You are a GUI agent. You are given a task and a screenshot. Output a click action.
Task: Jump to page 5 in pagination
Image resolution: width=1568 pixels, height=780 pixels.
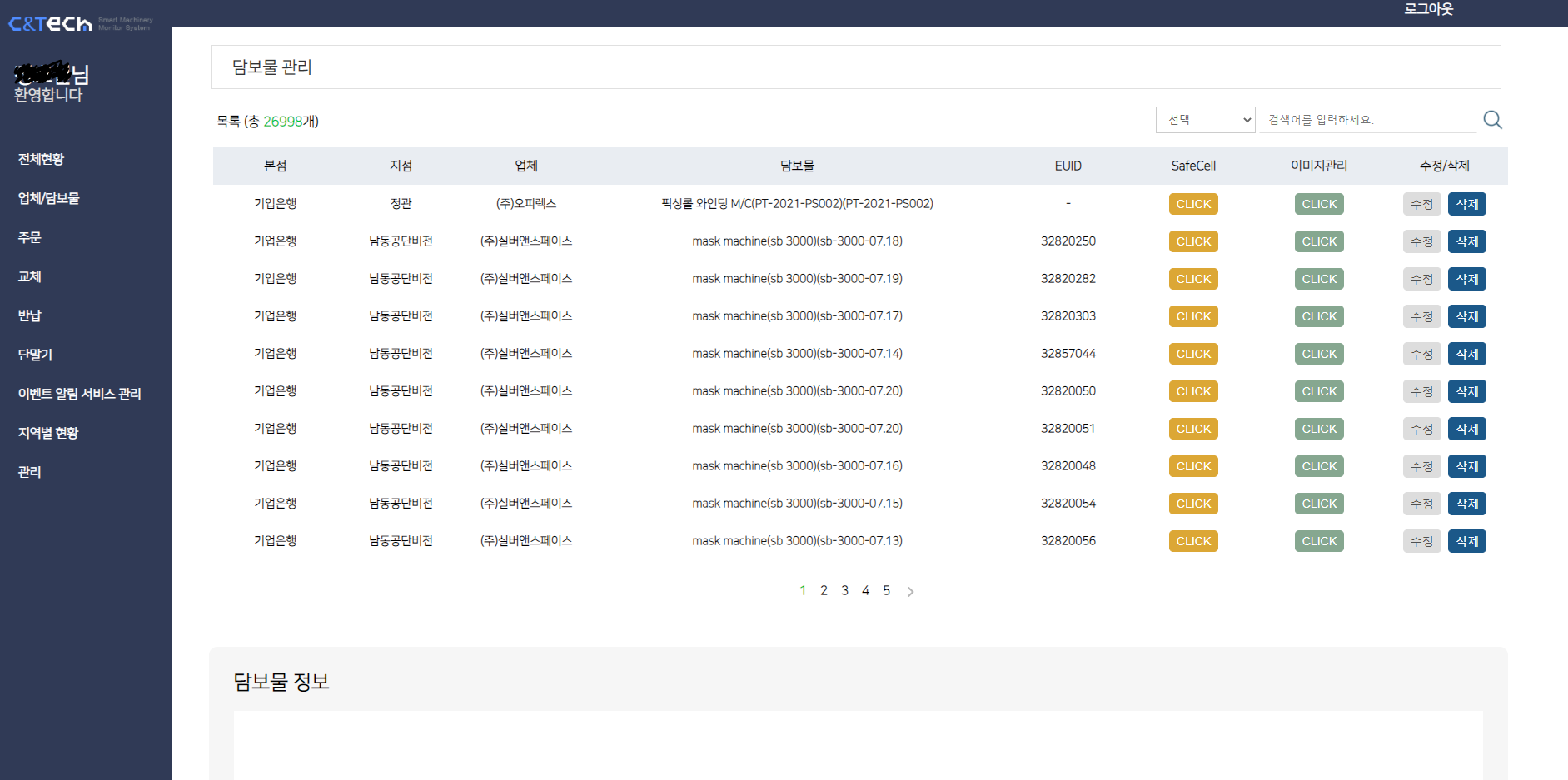pyautogui.click(x=886, y=590)
